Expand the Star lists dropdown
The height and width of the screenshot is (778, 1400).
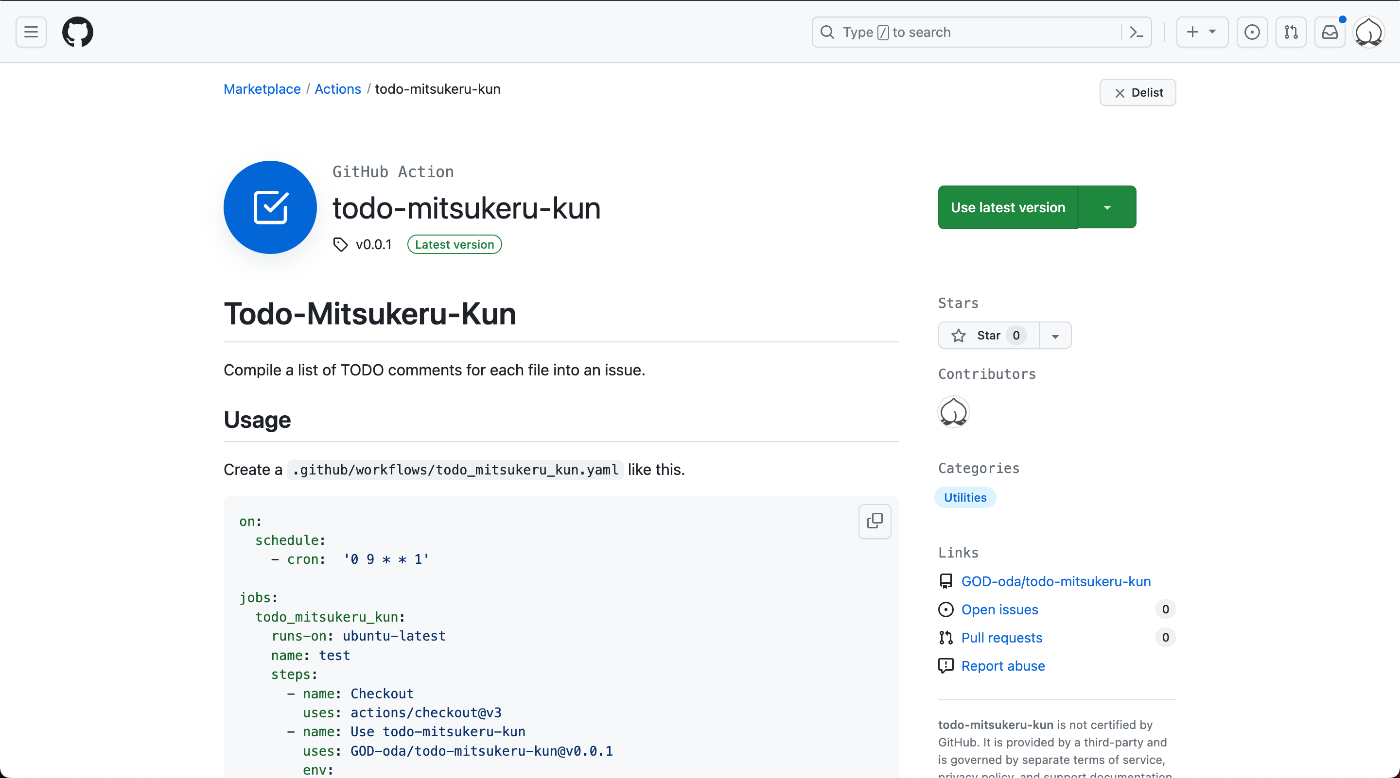click(x=1055, y=335)
